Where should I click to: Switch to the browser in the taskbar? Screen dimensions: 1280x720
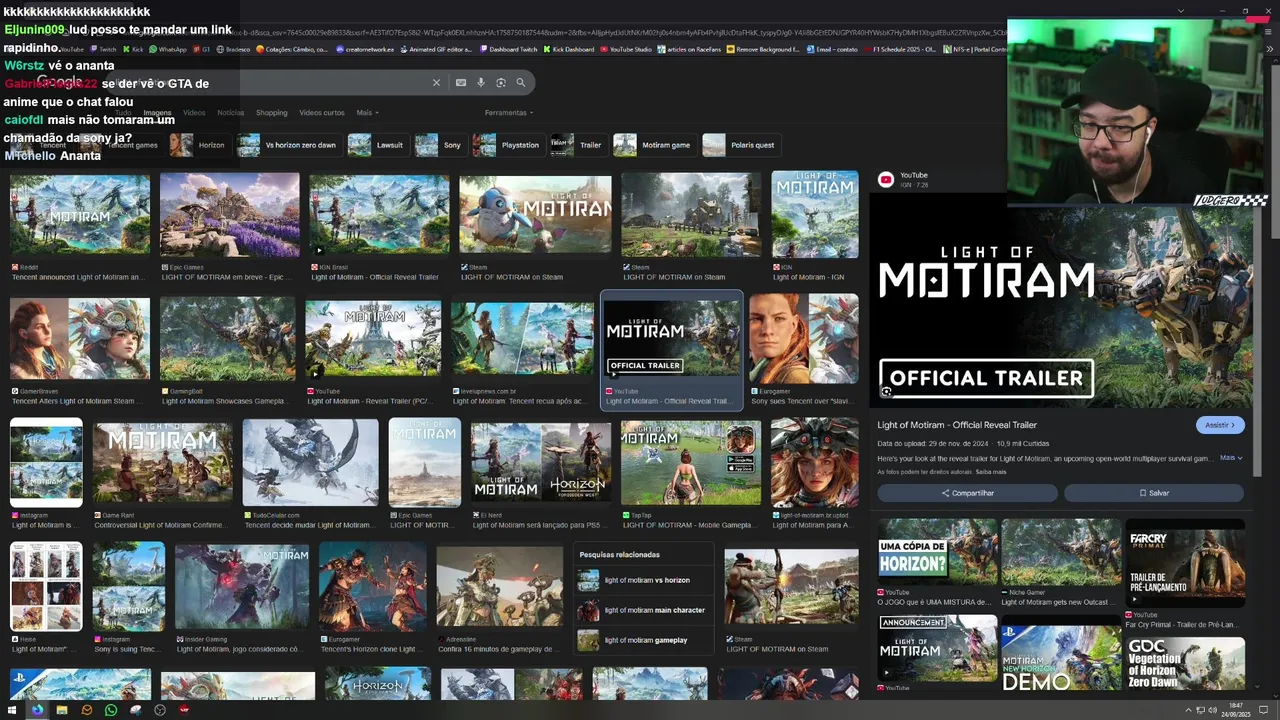[37, 710]
